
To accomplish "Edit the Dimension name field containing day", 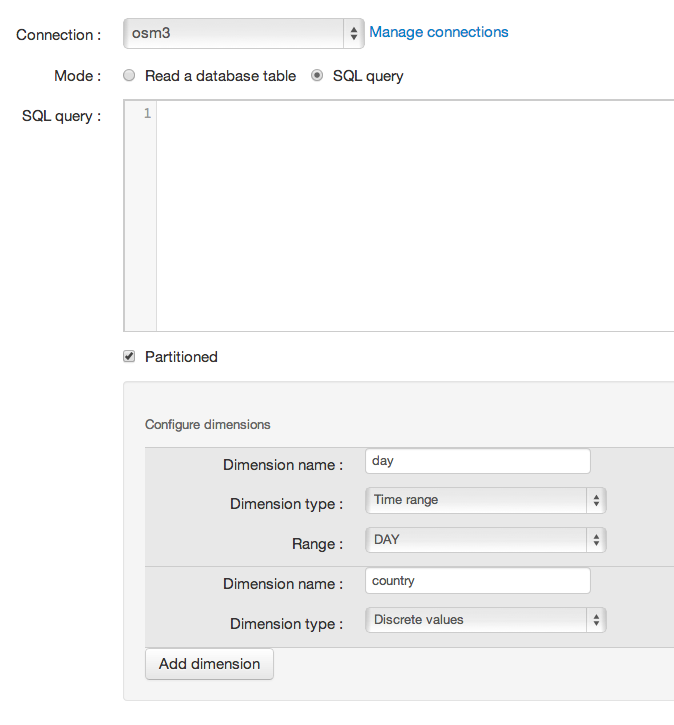I will (x=478, y=461).
